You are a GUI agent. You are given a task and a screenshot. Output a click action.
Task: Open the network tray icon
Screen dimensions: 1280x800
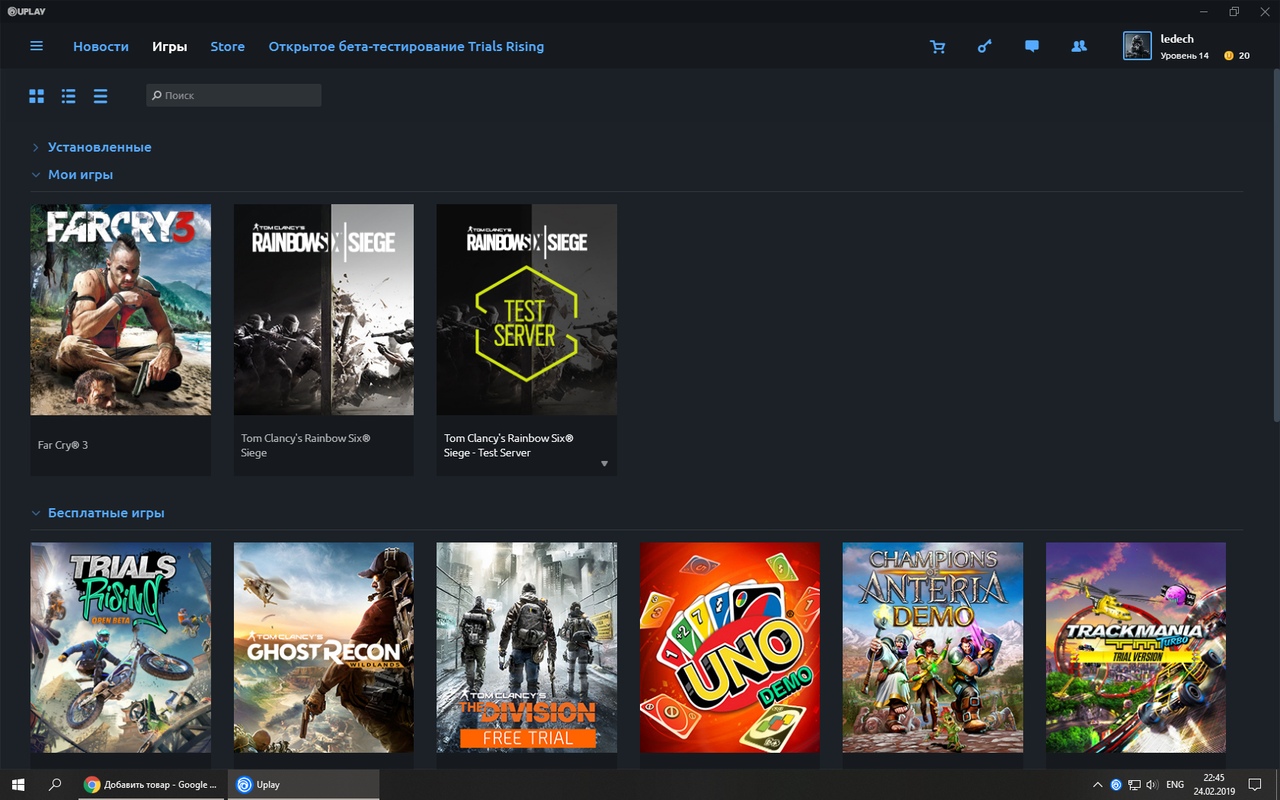pyautogui.click(x=1135, y=785)
